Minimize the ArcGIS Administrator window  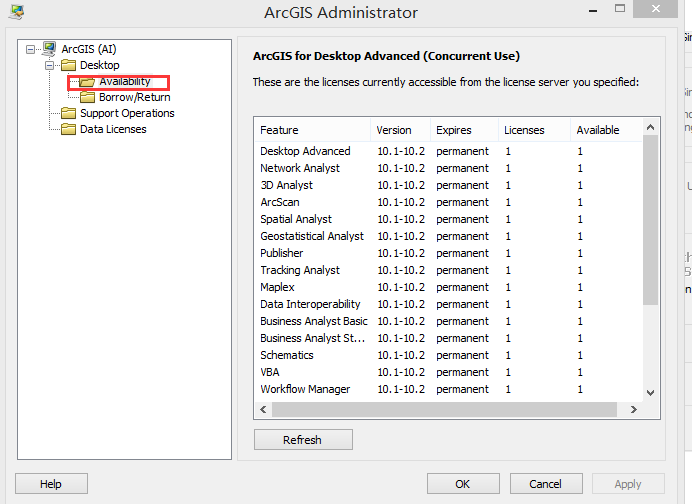coord(593,10)
